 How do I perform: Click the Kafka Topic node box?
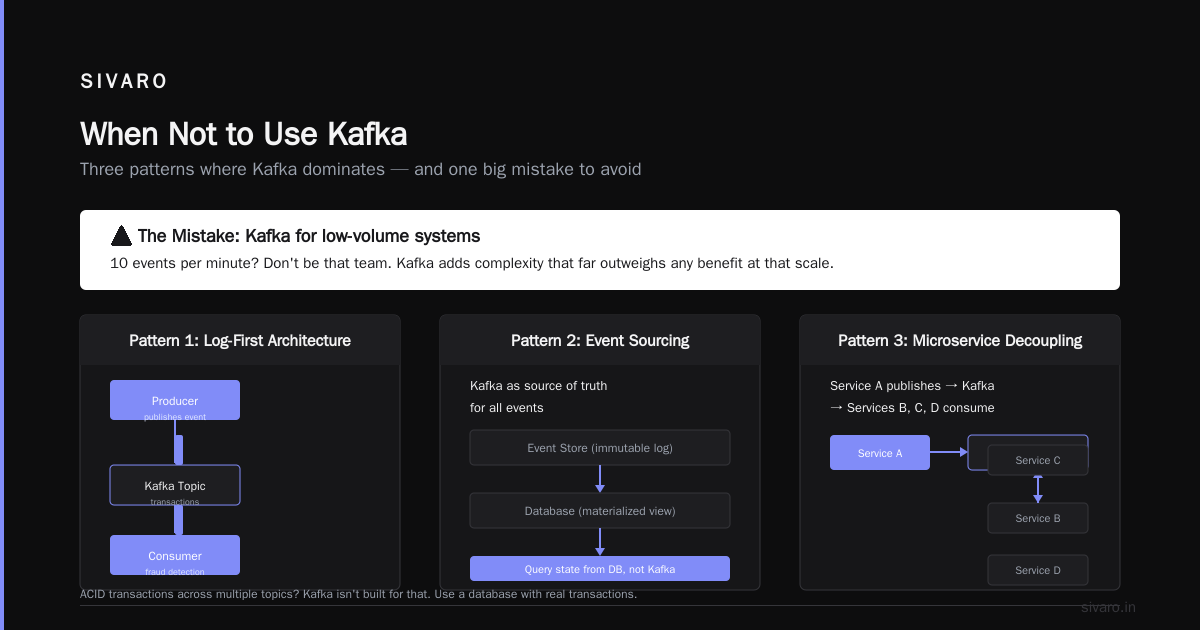(x=175, y=485)
